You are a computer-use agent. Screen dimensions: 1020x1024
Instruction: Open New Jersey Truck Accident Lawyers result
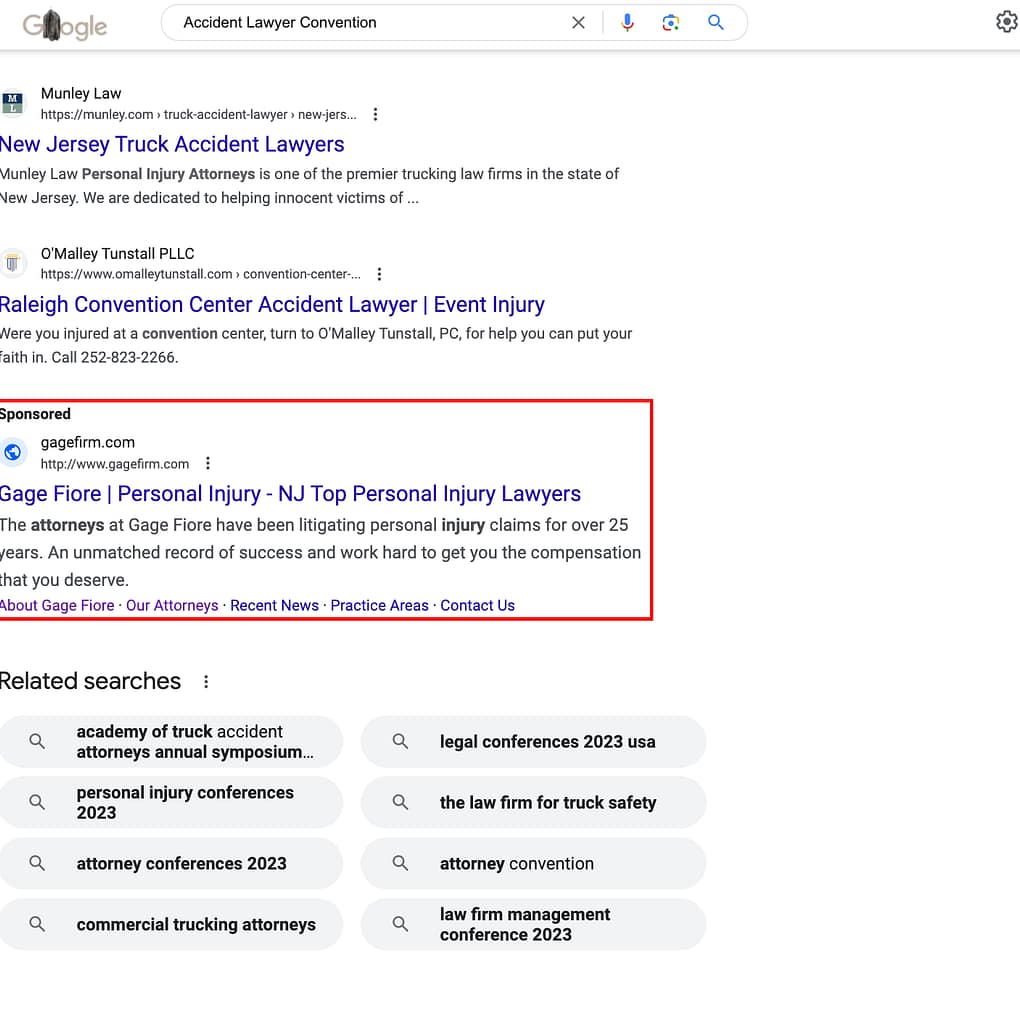pyautogui.click(x=172, y=144)
